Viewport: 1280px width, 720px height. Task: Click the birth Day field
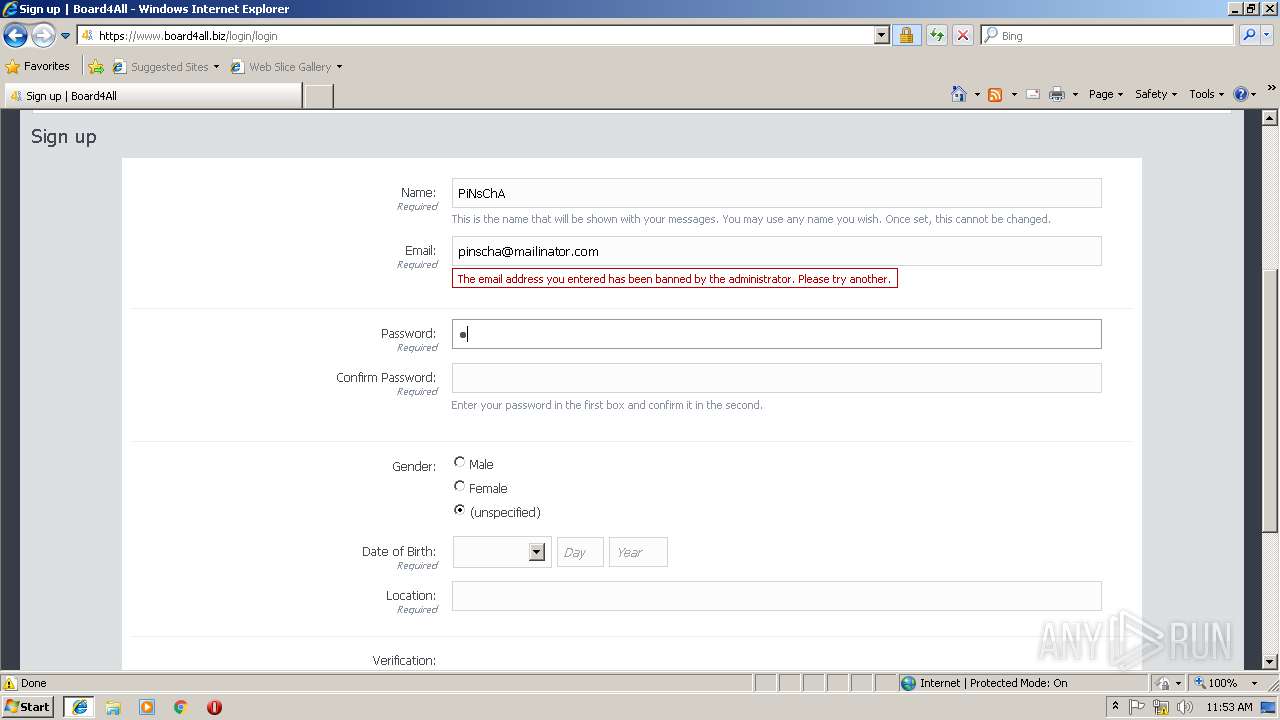point(580,552)
